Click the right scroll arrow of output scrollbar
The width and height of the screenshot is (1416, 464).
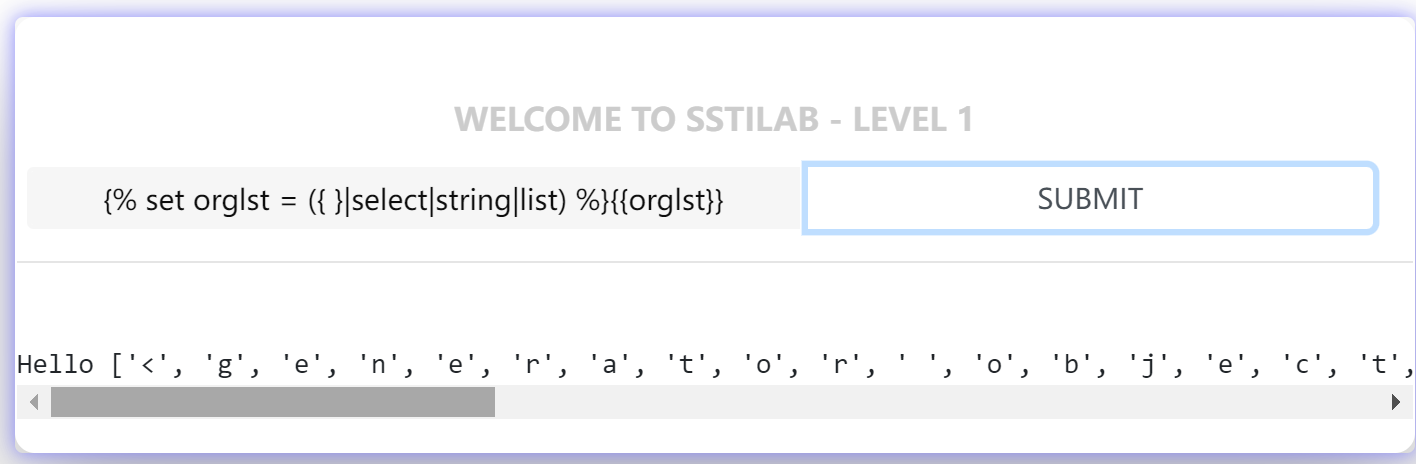pyautogui.click(x=1396, y=402)
